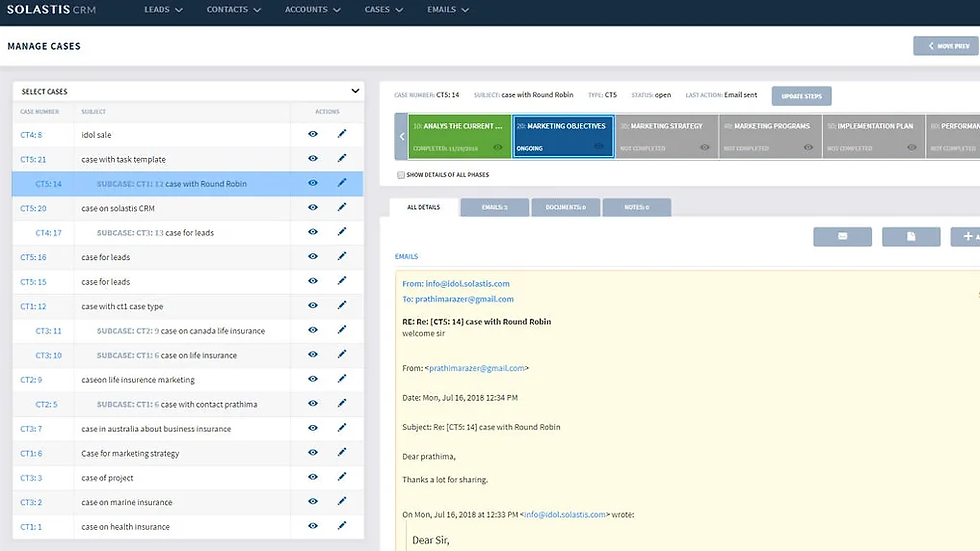Screen dimensions: 980x551
Task: Click the Solastis CRM logo
Action: pyautogui.click(x=51, y=9)
